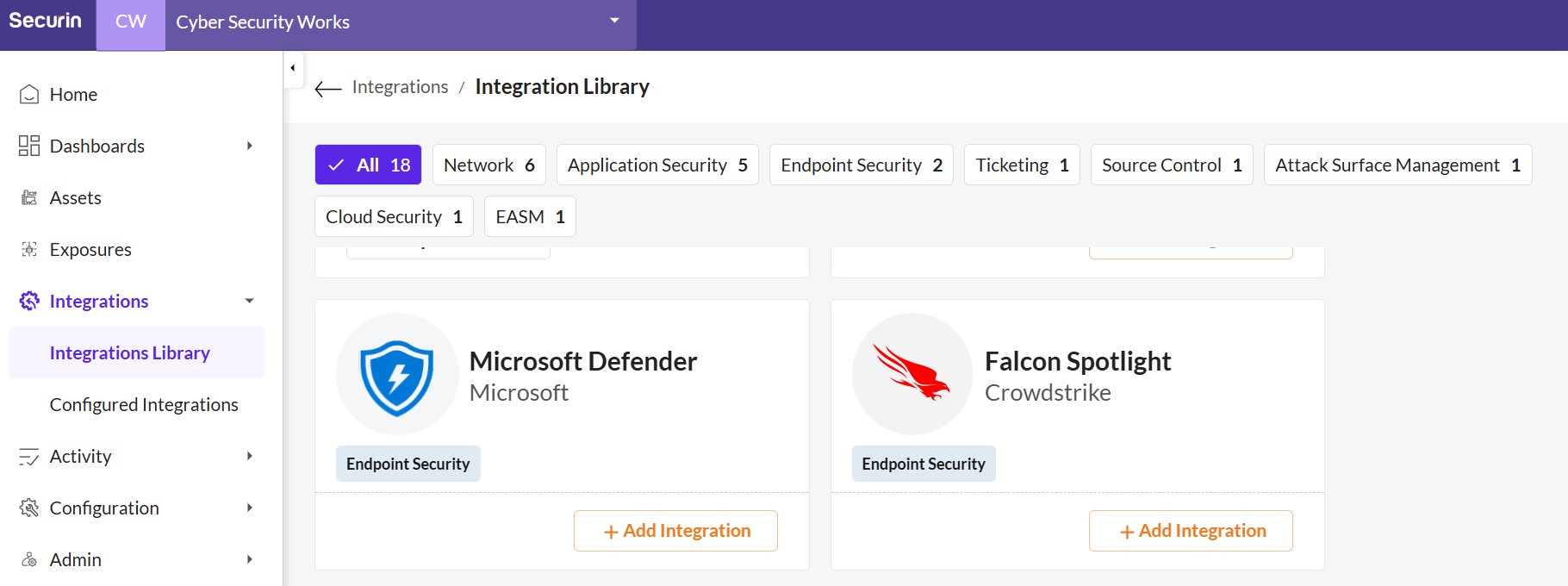
Task: Filter by Network category
Action: coord(489,165)
